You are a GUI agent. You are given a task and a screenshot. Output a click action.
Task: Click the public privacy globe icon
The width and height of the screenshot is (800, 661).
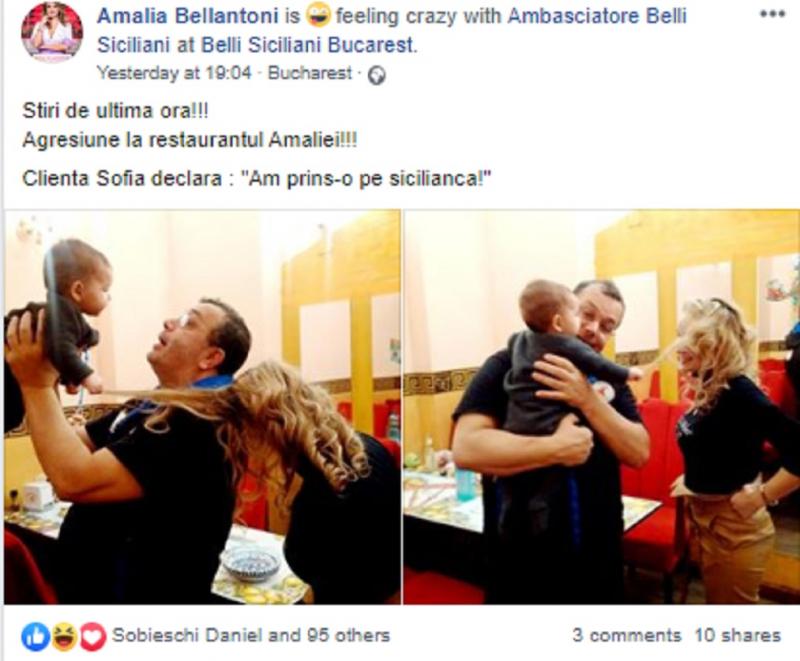377,75
